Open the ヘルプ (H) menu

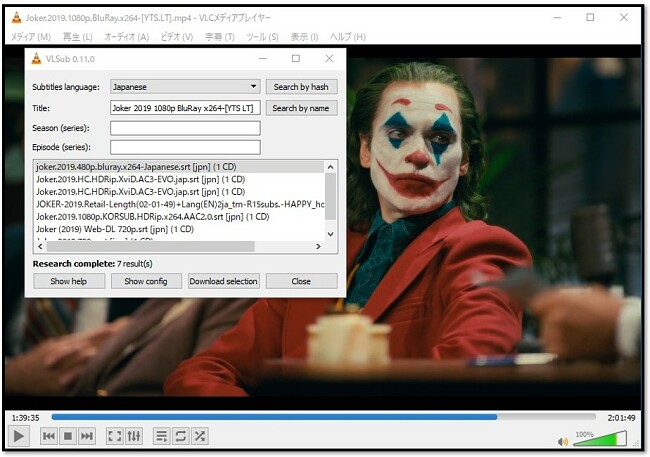pyautogui.click(x=348, y=37)
